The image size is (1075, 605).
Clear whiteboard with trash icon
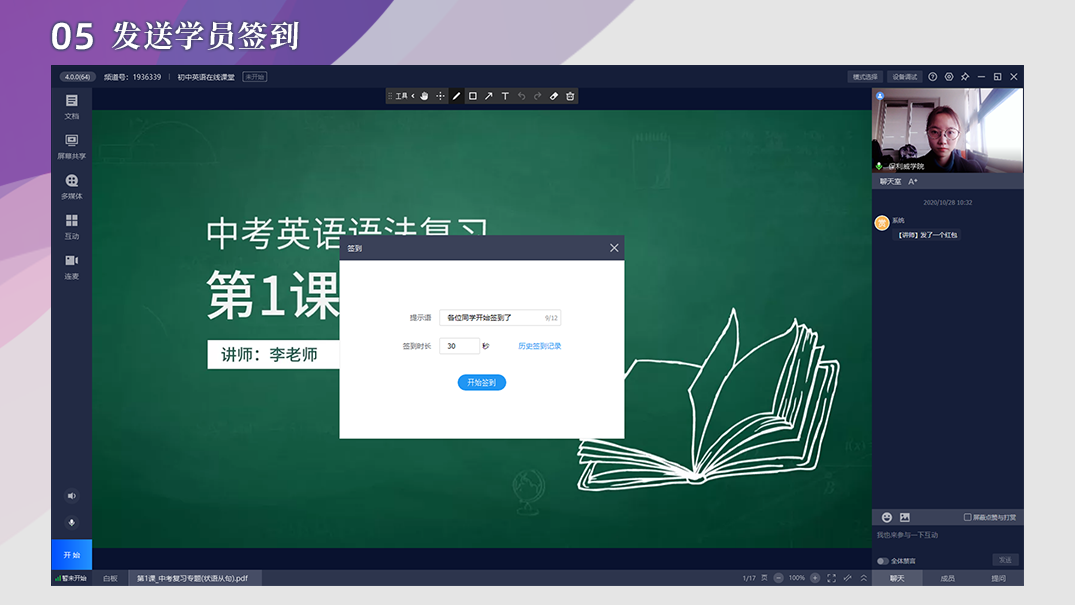tap(570, 96)
